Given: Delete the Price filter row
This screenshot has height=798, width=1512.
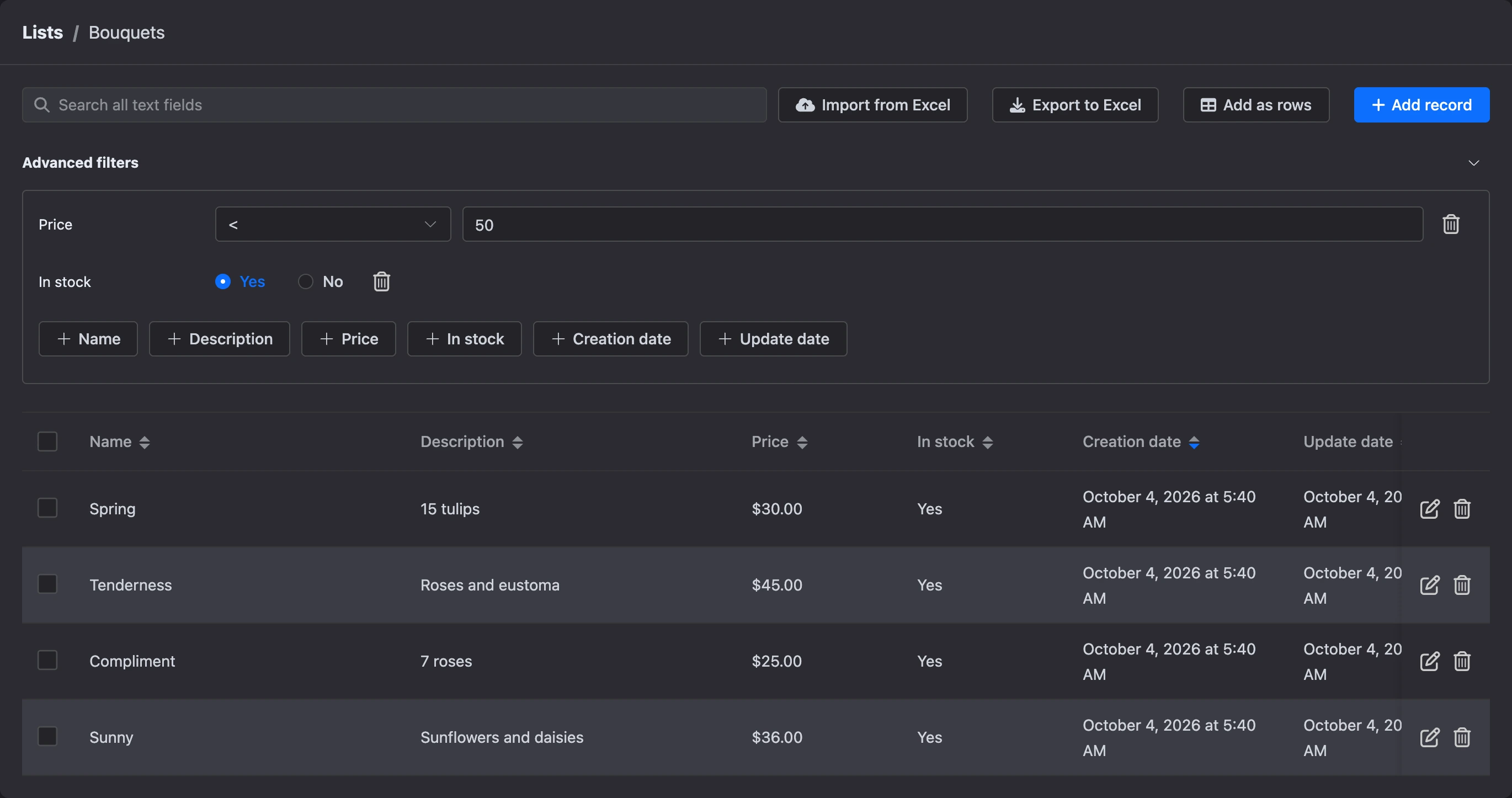Looking at the screenshot, I should [1450, 224].
